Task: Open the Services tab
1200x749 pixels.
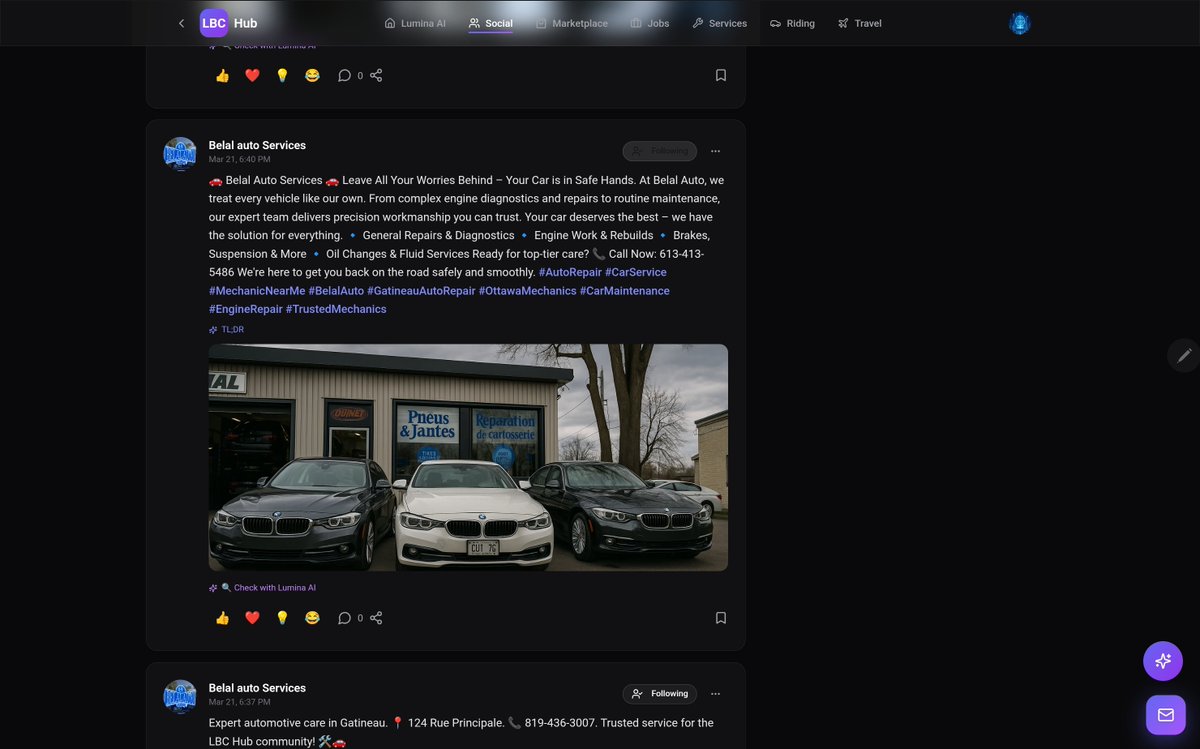Action: (719, 23)
